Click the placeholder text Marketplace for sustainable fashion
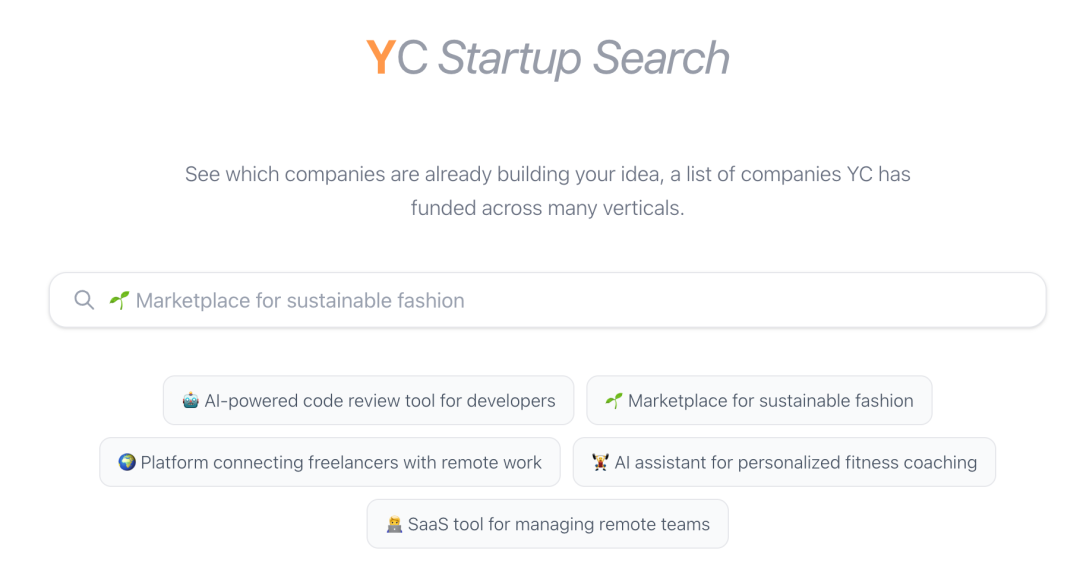This screenshot has width=1080, height=576. pyautogui.click(x=300, y=300)
